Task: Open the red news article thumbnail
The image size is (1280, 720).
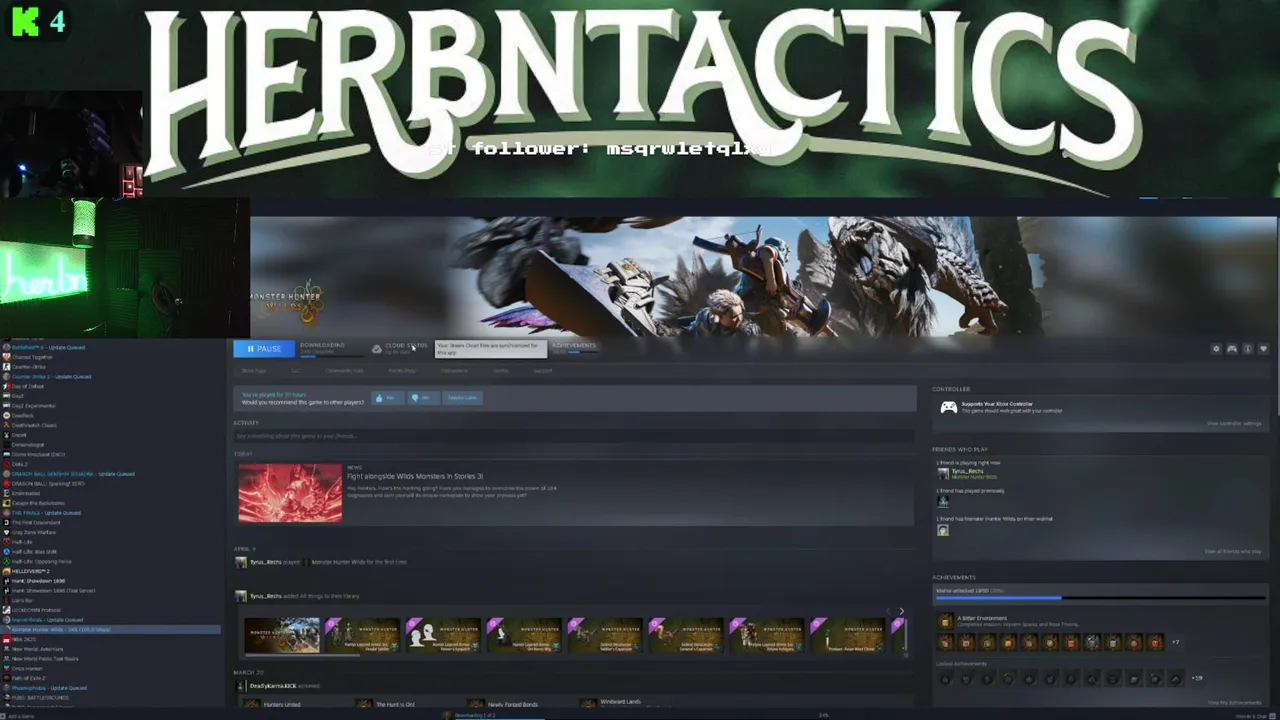Action: (290, 493)
